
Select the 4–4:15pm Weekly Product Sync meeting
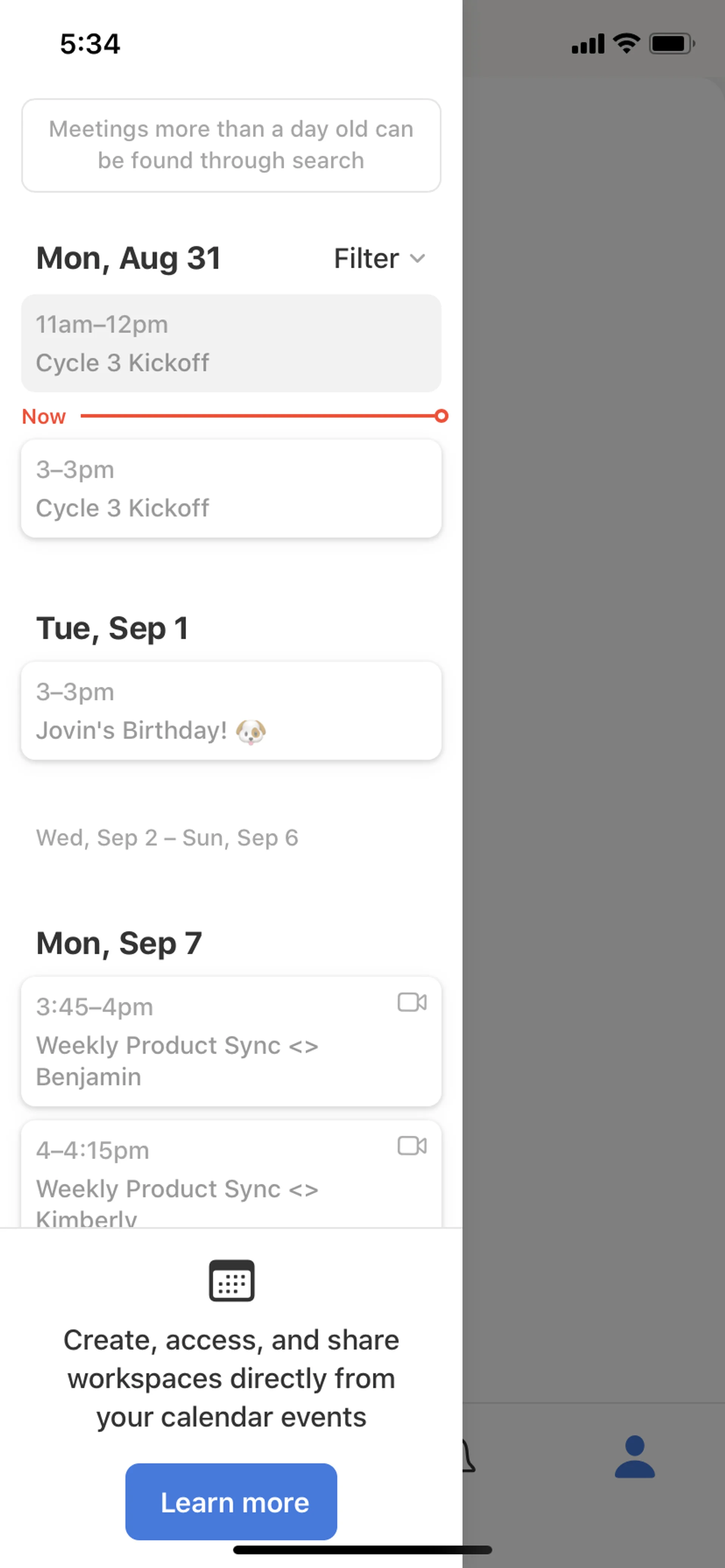point(231,1175)
